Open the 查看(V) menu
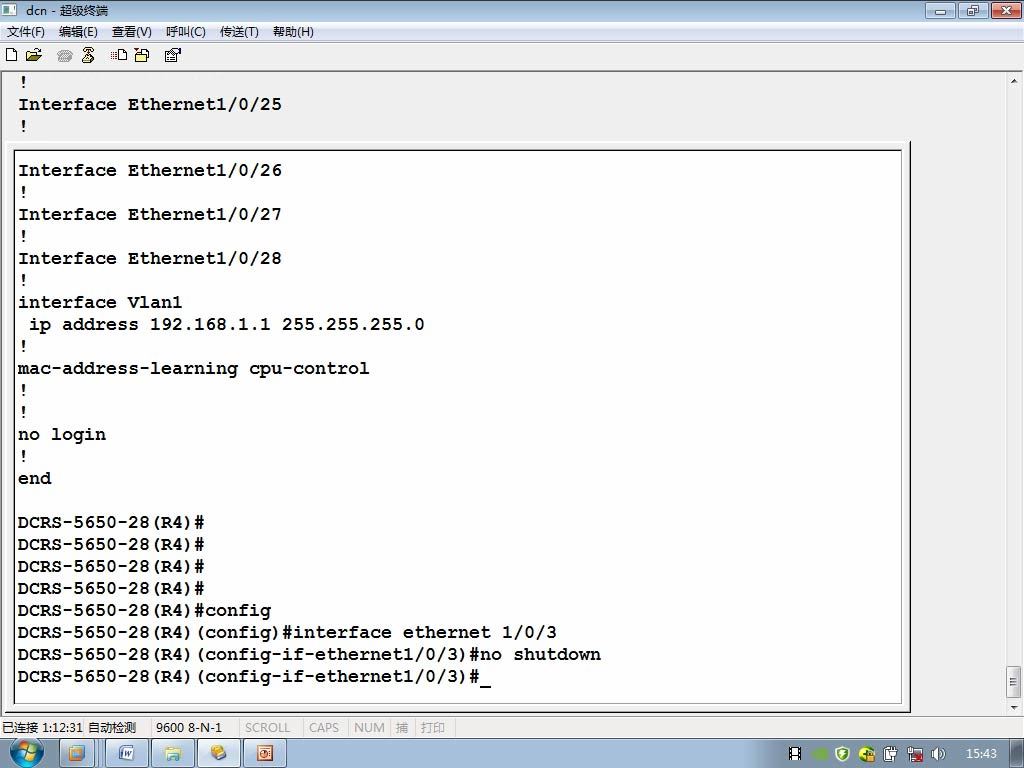This screenshot has width=1024, height=768. (132, 32)
